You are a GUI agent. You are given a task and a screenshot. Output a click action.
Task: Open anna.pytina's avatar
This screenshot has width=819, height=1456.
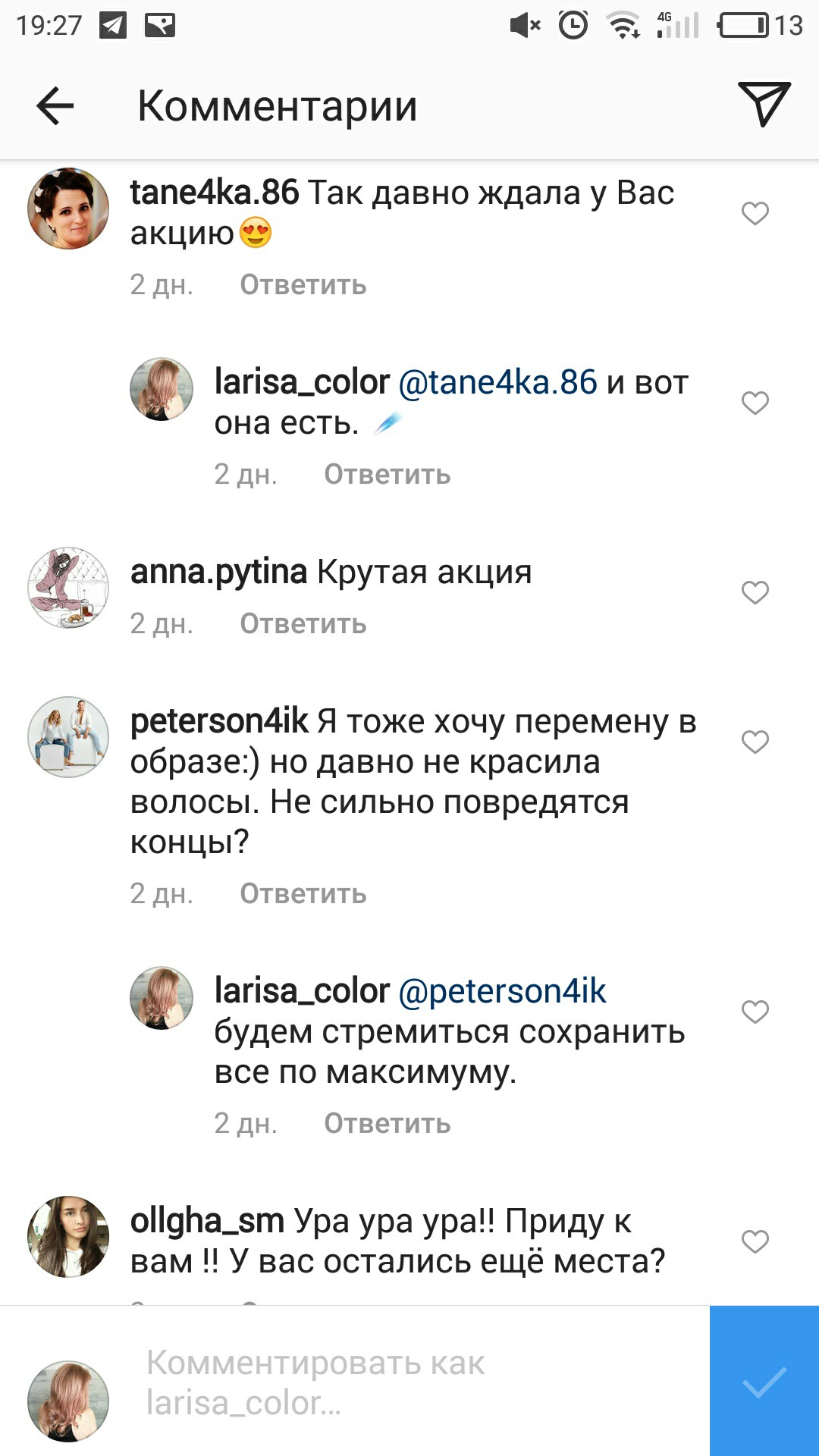point(68,588)
